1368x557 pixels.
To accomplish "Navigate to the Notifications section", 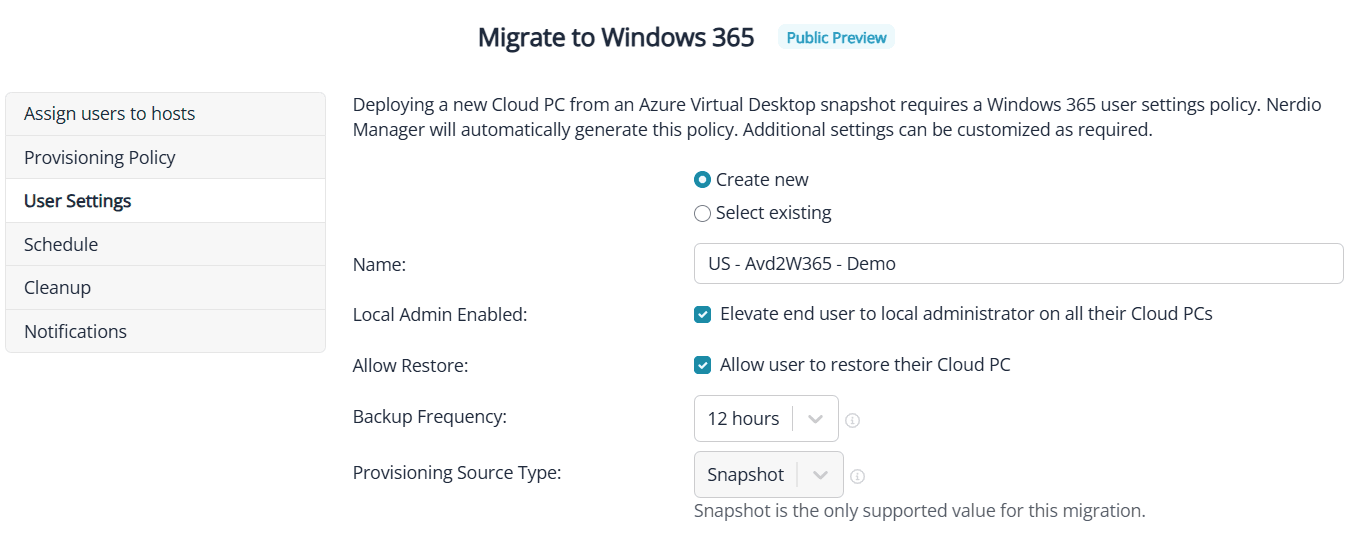I will click(165, 332).
